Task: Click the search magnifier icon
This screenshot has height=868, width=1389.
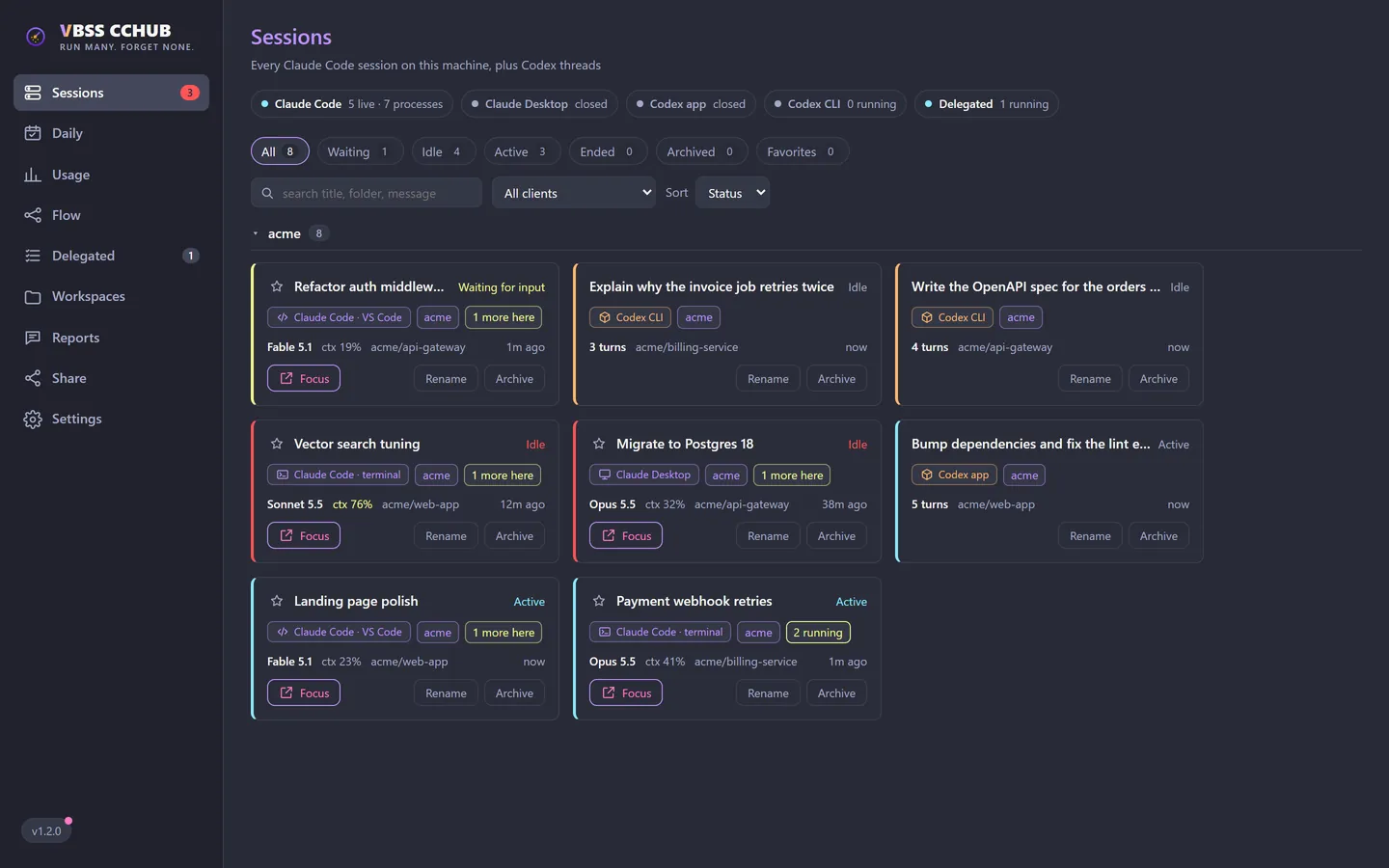Action: coord(267,193)
